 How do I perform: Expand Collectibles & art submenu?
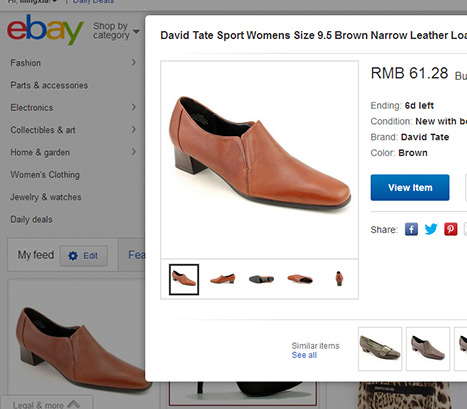click(x=134, y=129)
